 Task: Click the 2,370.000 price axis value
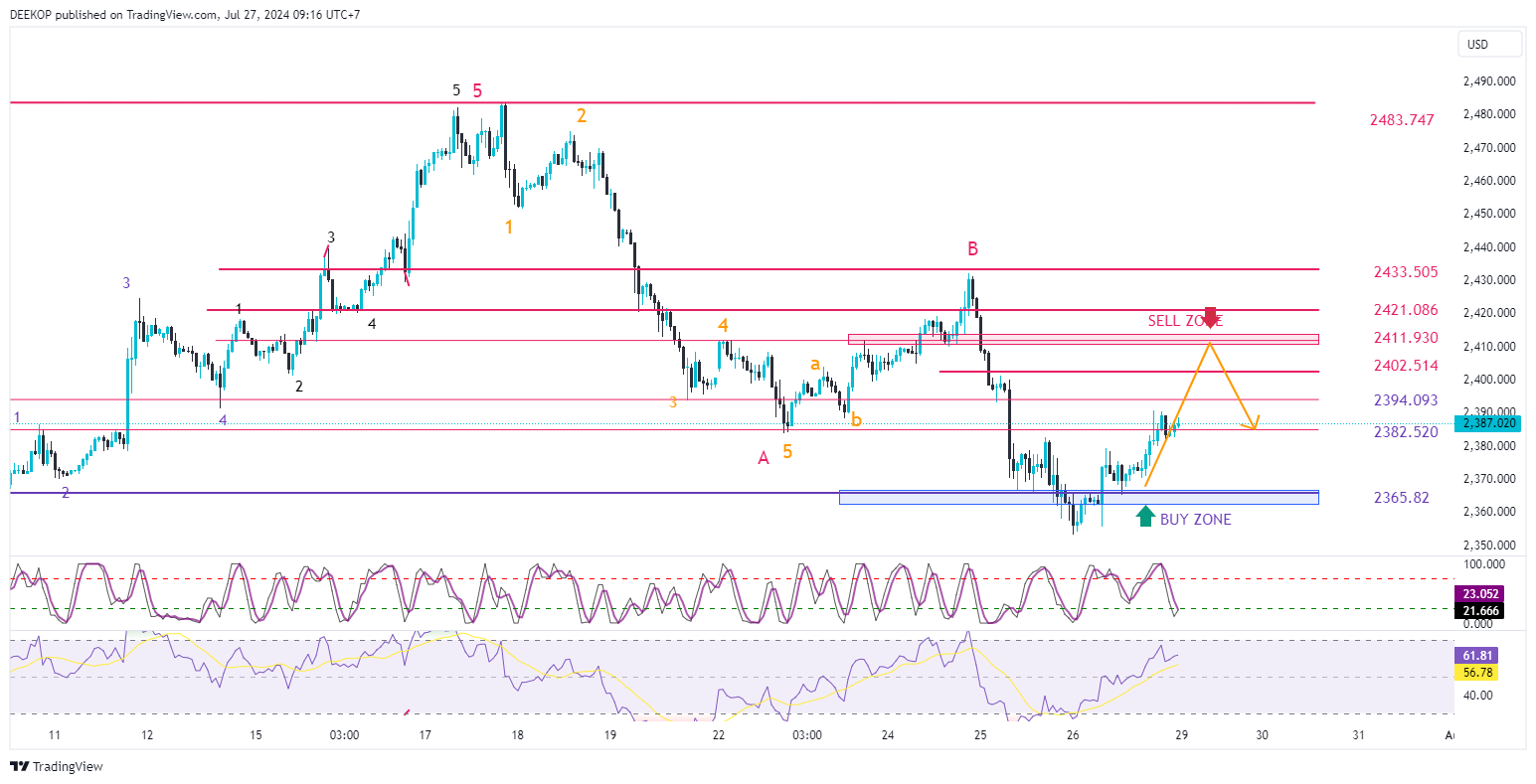click(x=1489, y=479)
